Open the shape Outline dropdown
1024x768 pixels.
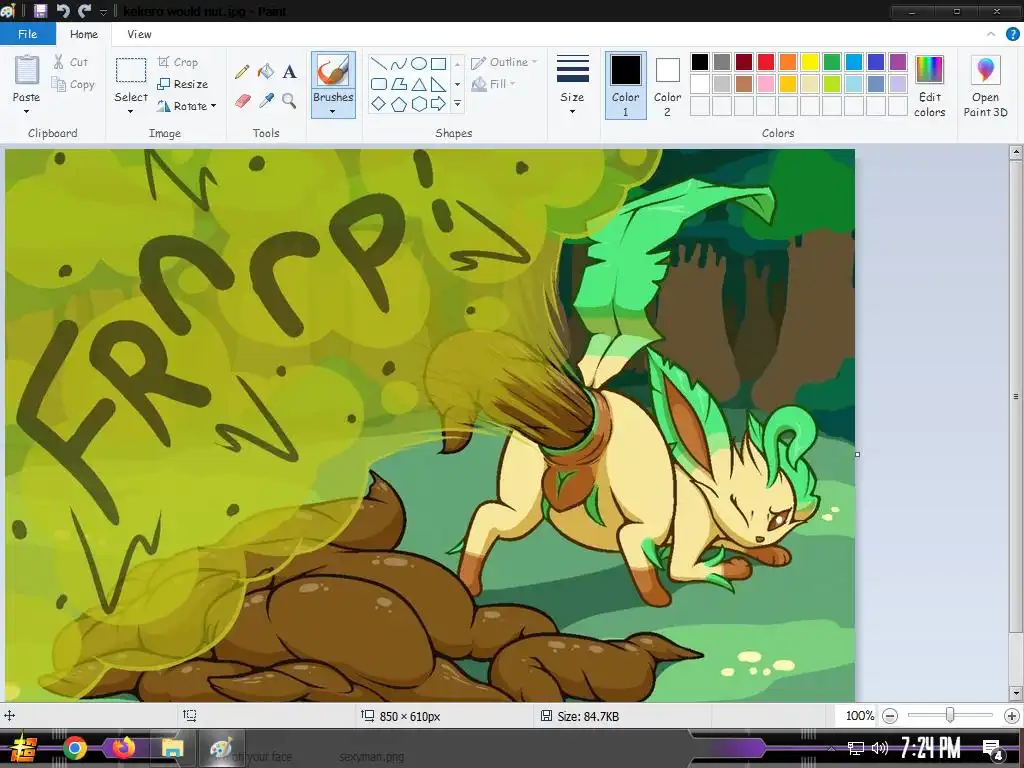tap(504, 62)
